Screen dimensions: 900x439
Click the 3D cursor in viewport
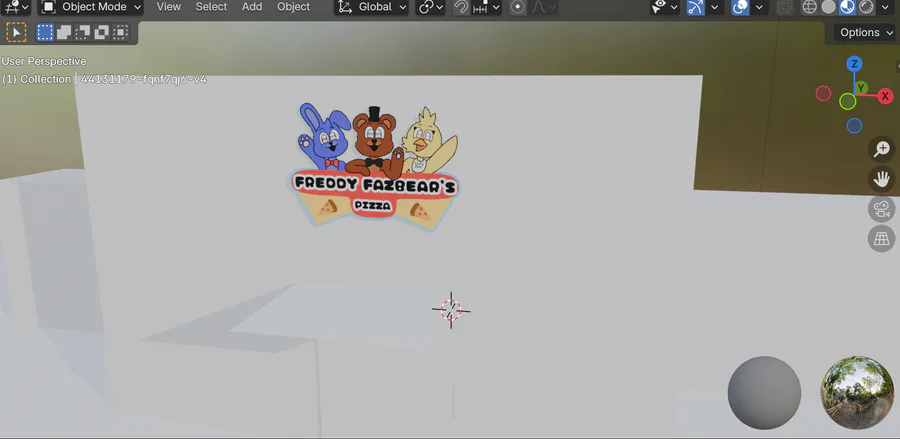tap(451, 310)
